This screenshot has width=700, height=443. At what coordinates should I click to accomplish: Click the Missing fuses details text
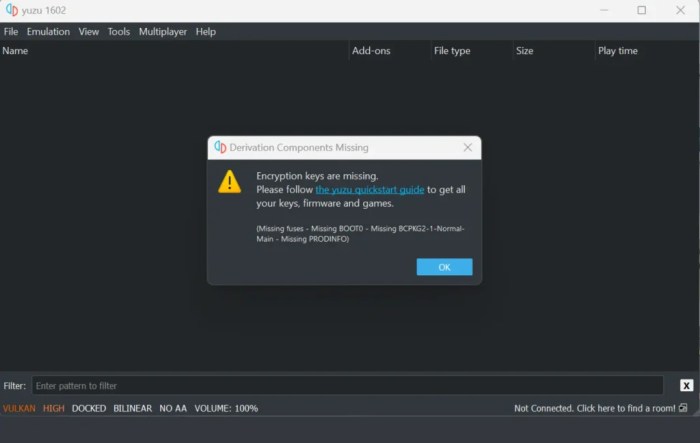click(x=360, y=234)
